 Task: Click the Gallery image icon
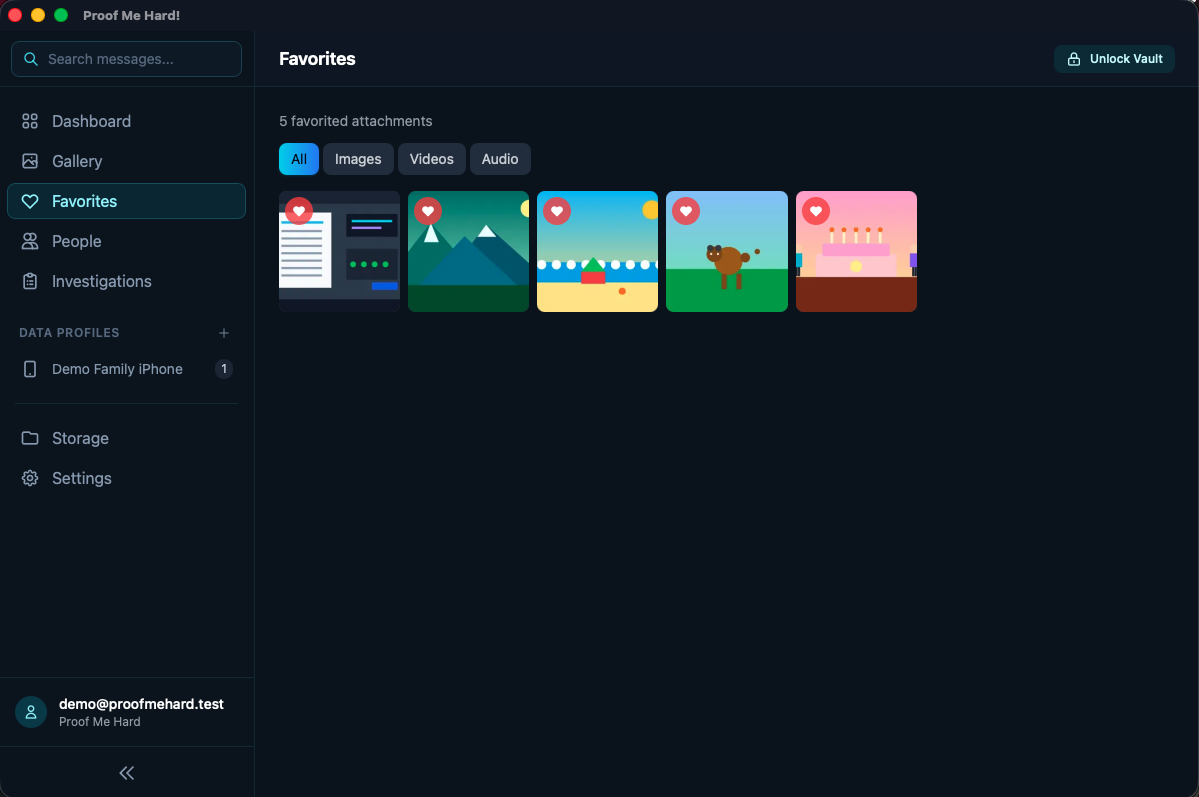[30, 161]
